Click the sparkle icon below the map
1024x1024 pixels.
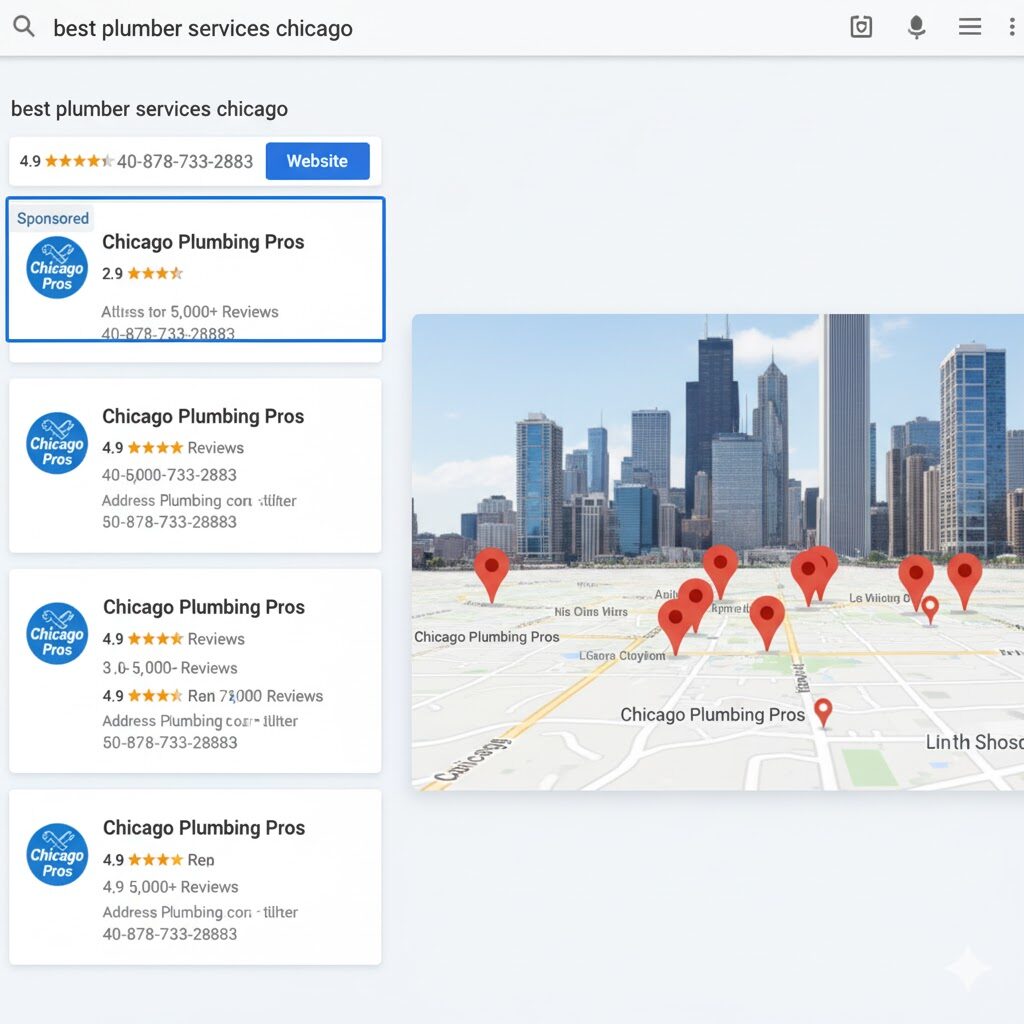968,967
